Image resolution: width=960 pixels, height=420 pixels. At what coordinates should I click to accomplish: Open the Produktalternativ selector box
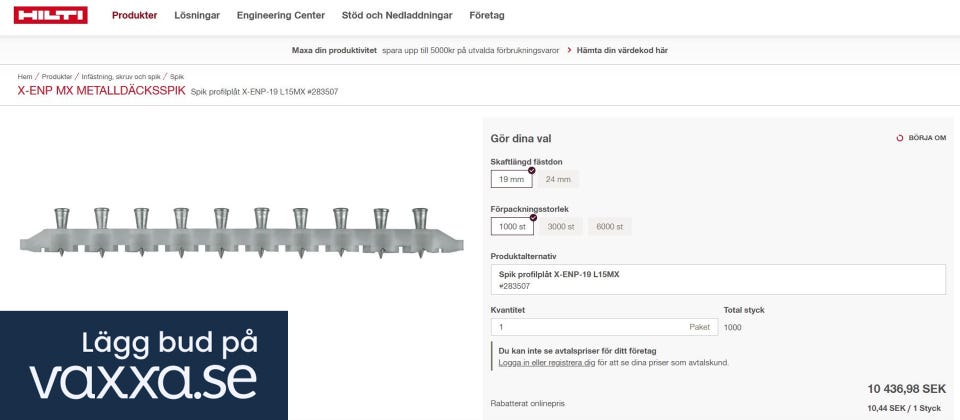point(718,280)
